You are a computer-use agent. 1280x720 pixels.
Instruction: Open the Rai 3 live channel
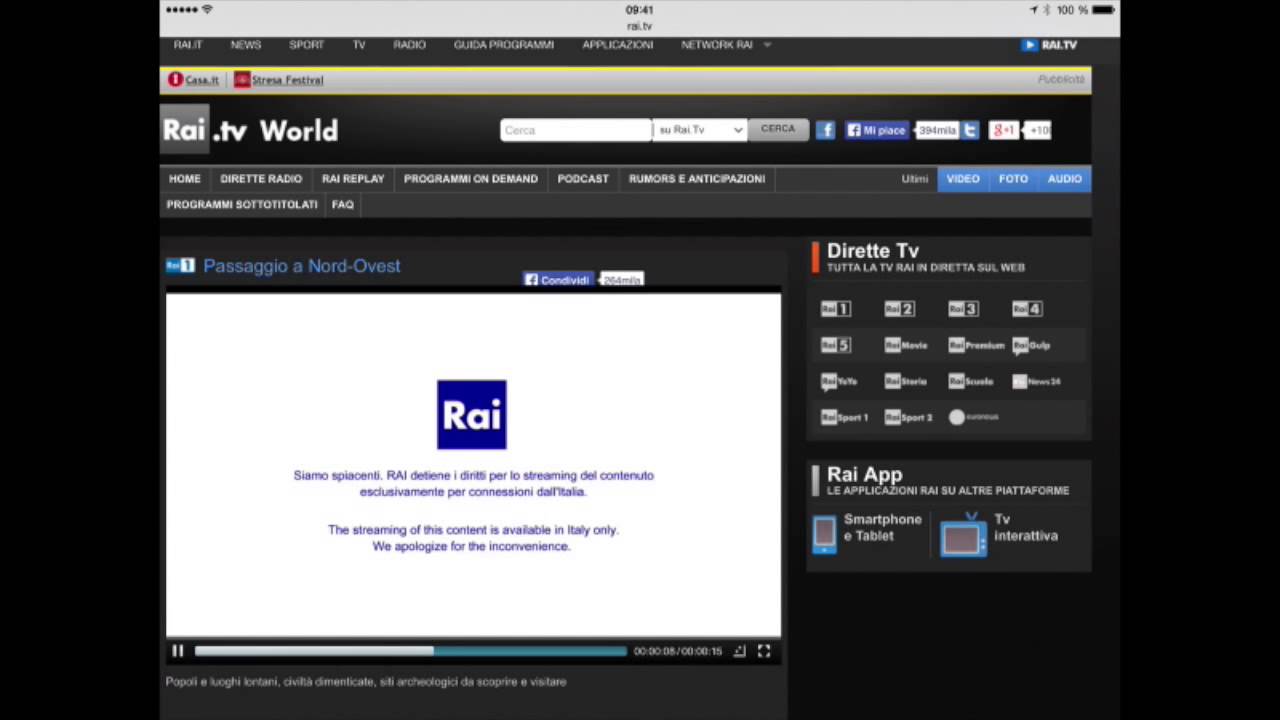(x=963, y=309)
